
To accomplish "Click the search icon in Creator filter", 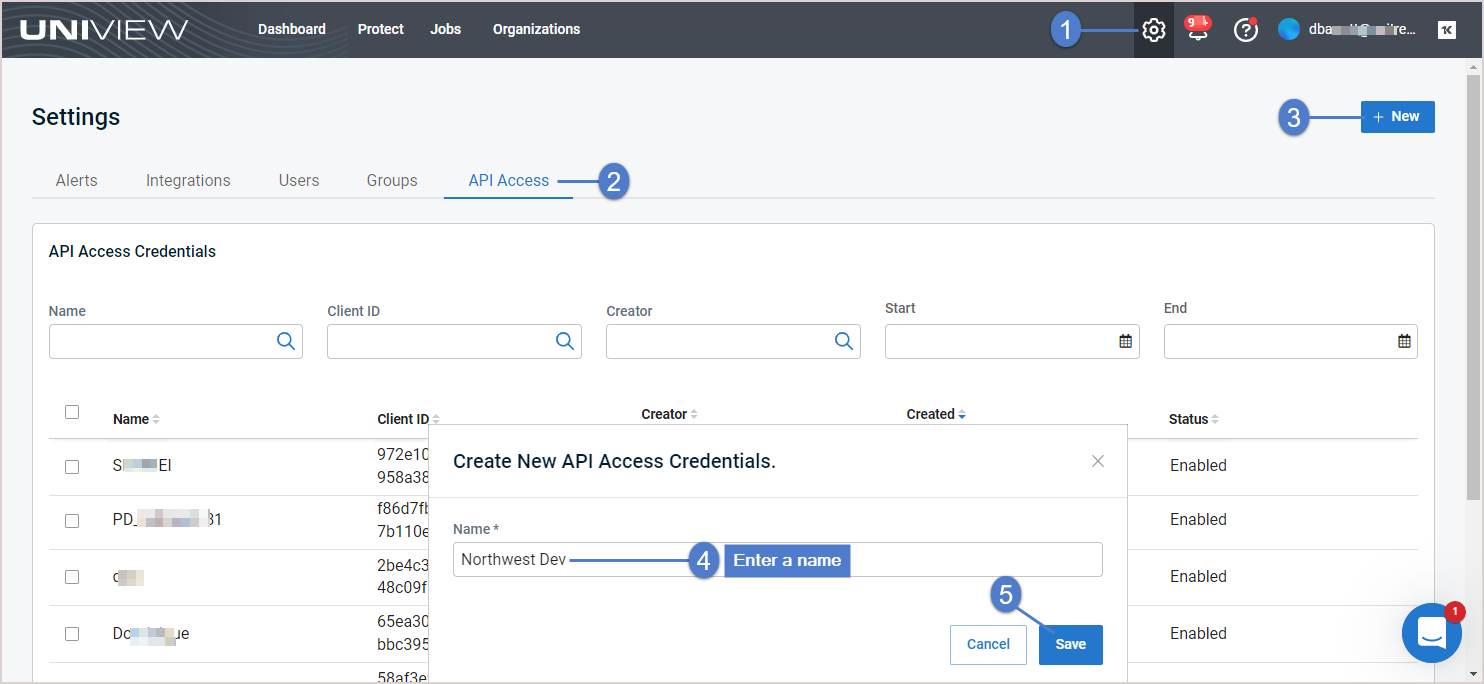I will pos(844,341).
